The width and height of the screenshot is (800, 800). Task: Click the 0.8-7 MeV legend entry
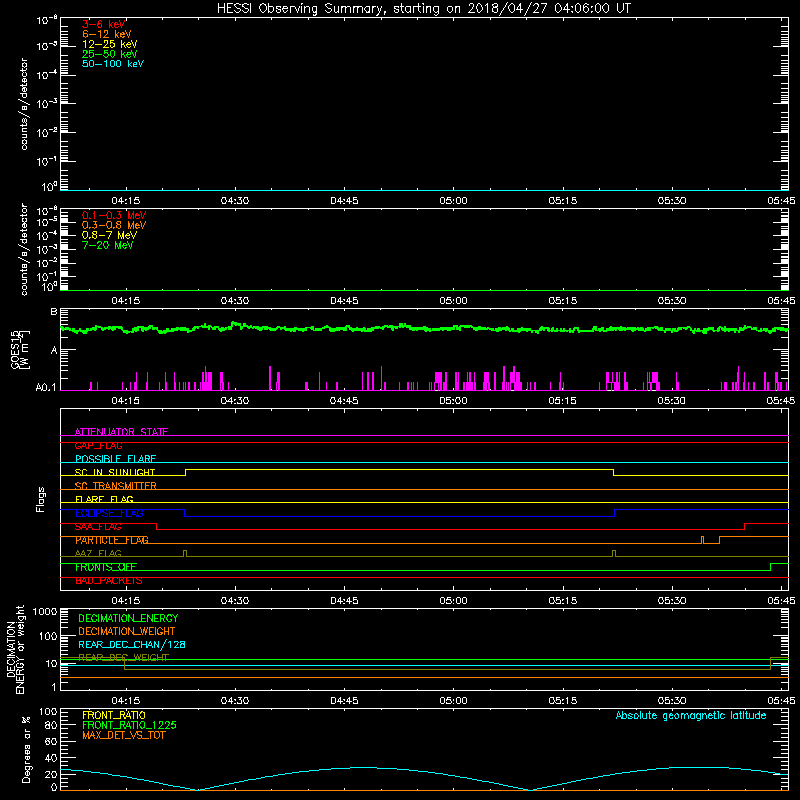(x=109, y=235)
